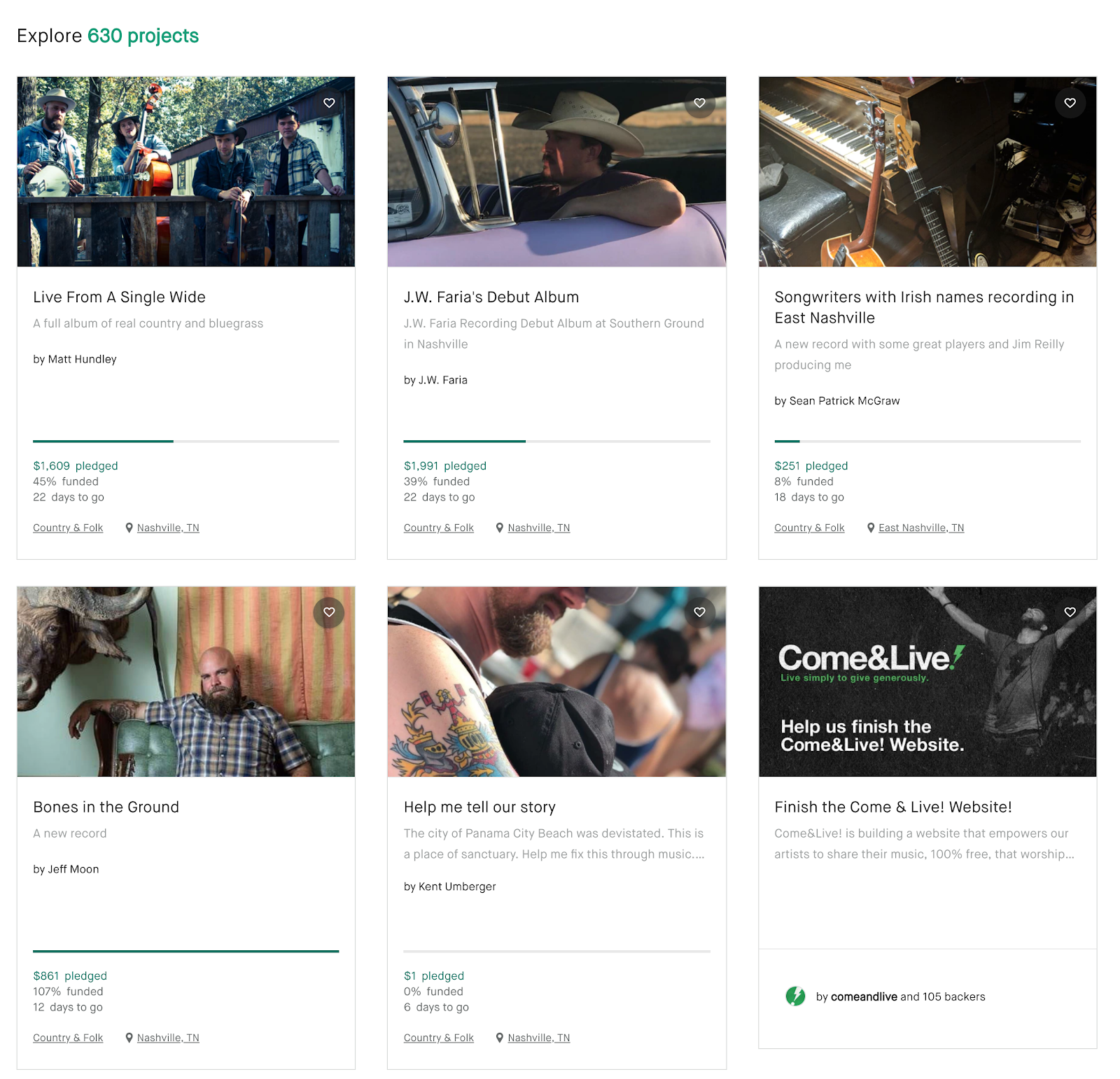
Task: Open creator Matt Hundley's profile
Action: [x=75, y=359]
